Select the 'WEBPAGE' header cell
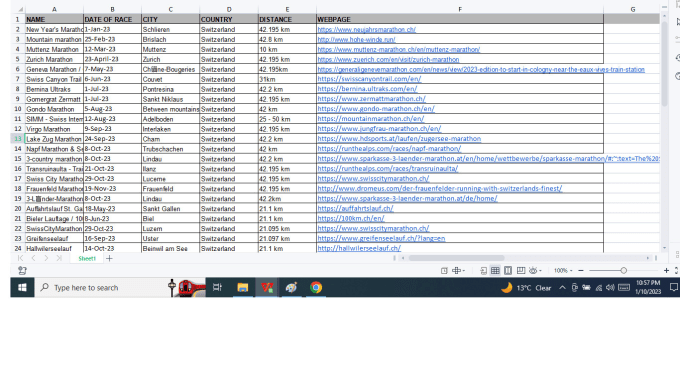680x382 pixels. 460,20
